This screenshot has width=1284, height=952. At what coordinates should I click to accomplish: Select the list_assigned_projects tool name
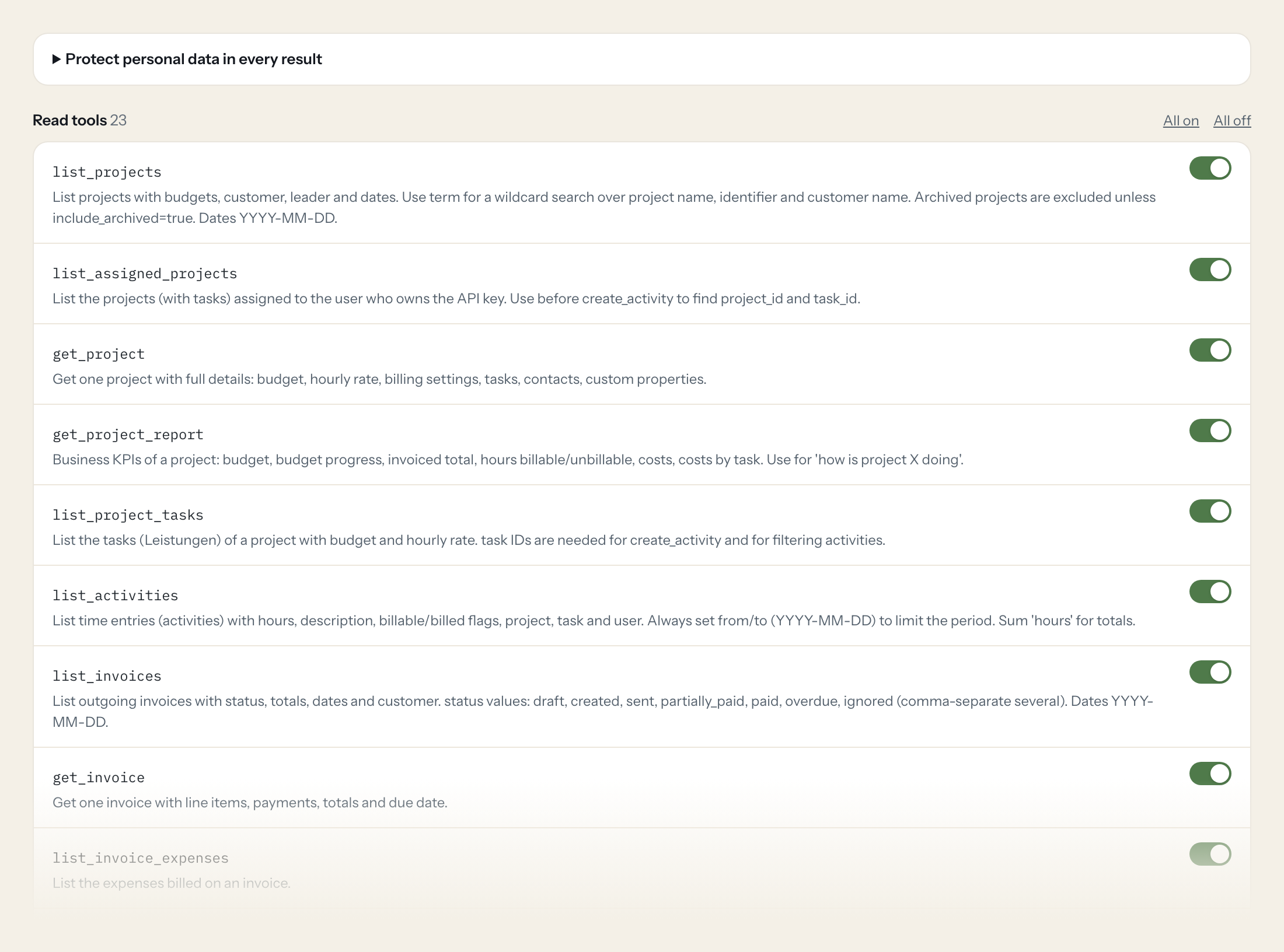[145, 274]
